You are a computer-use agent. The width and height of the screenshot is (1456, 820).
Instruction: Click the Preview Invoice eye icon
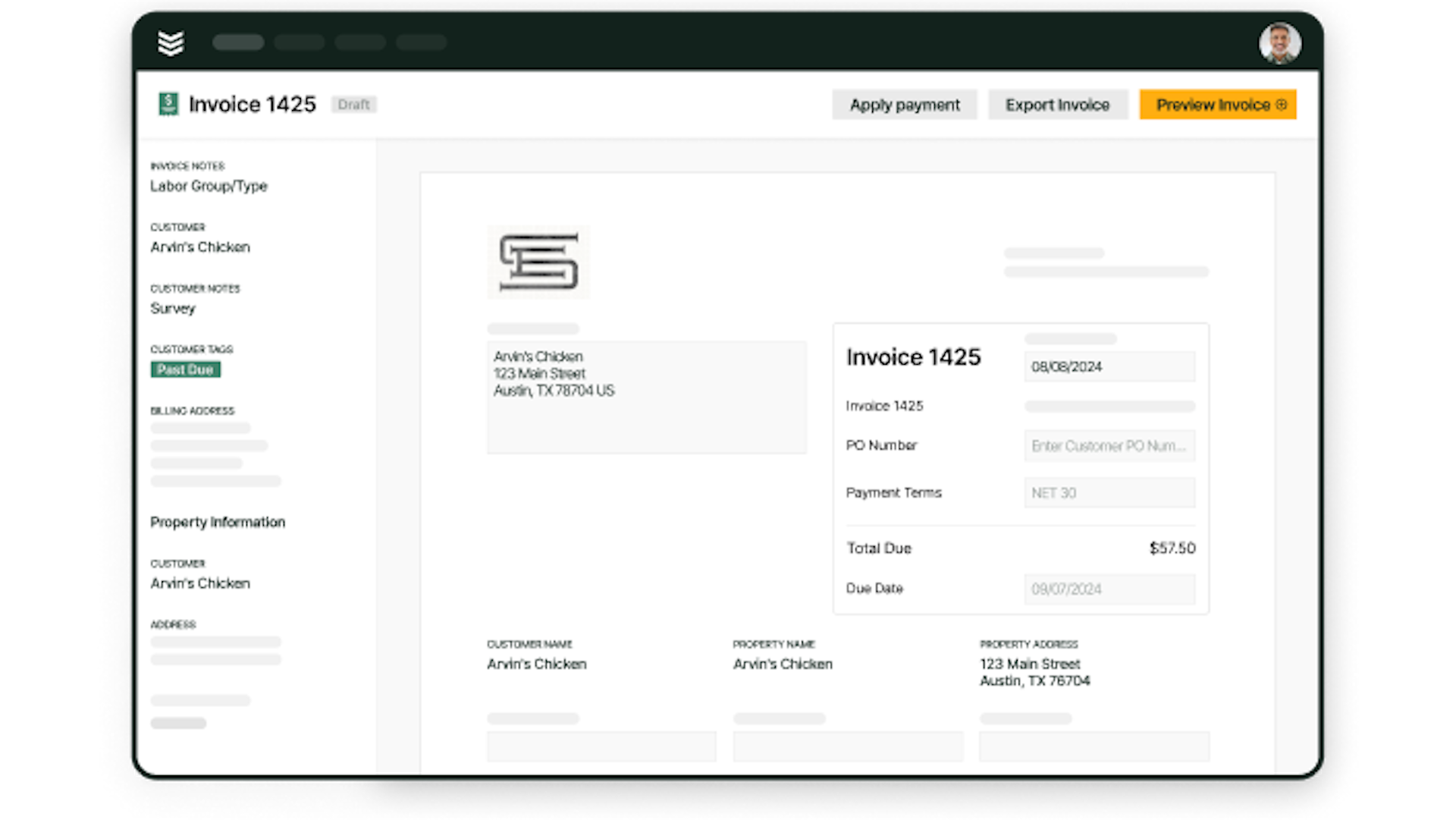coord(1280,105)
